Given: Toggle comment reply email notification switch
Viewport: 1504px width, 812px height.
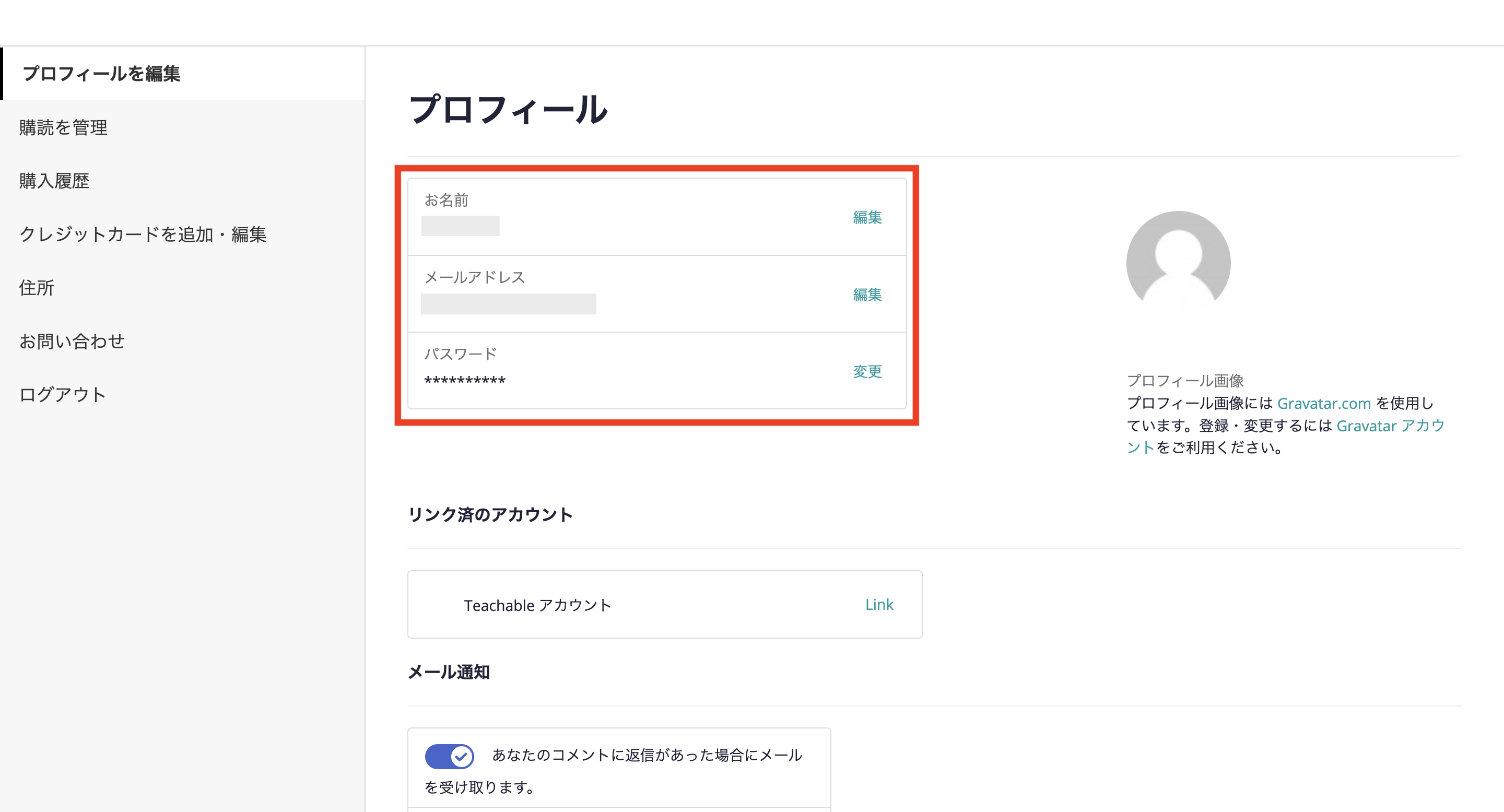Looking at the screenshot, I should (449, 757).
